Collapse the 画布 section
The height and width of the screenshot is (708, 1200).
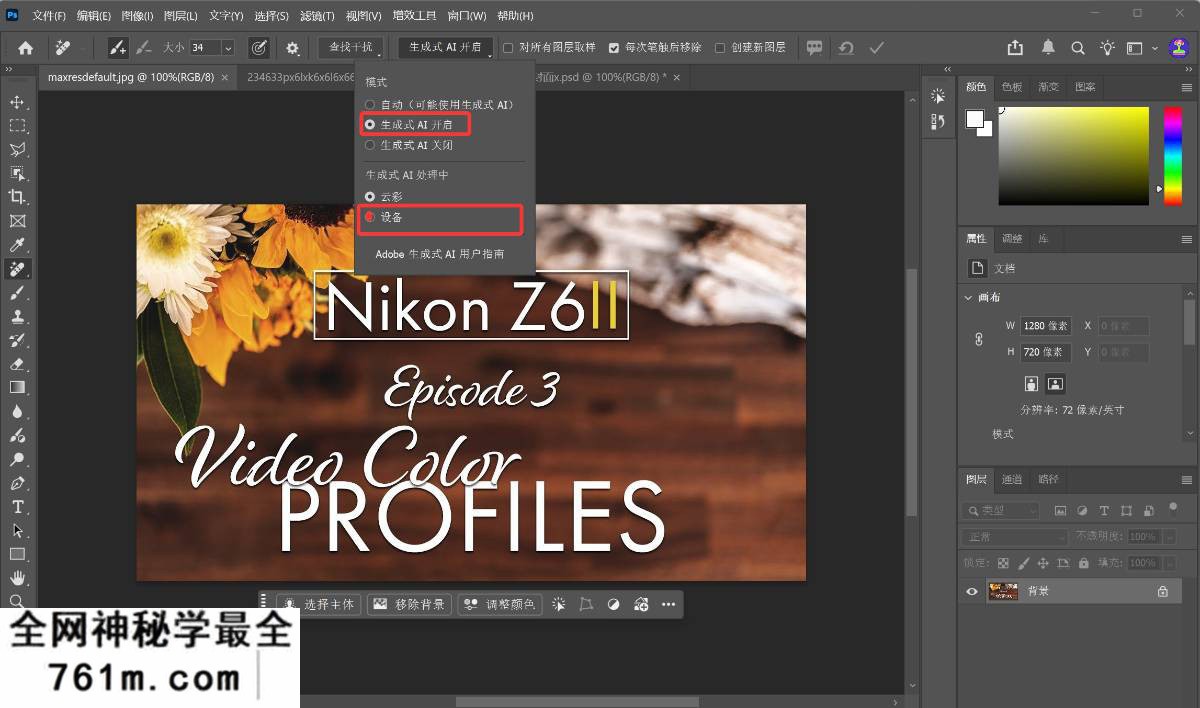[968, 298]
